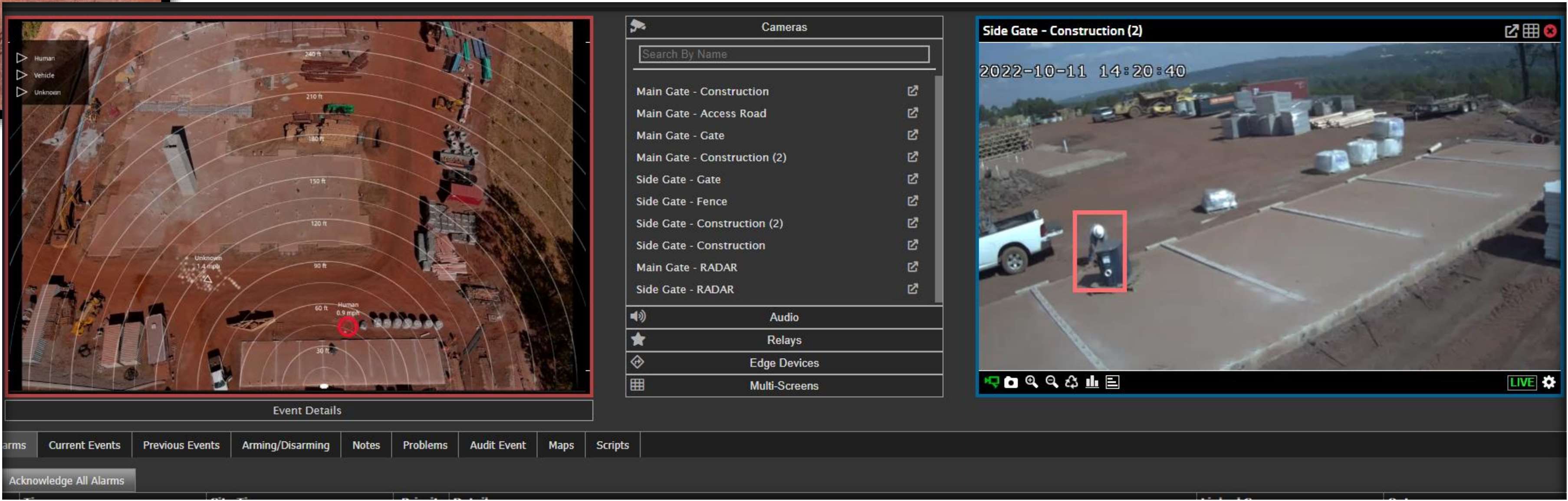Click the highlighted person in video feed
This screenshot has height=501, width=1568.
click(1101, 252)
